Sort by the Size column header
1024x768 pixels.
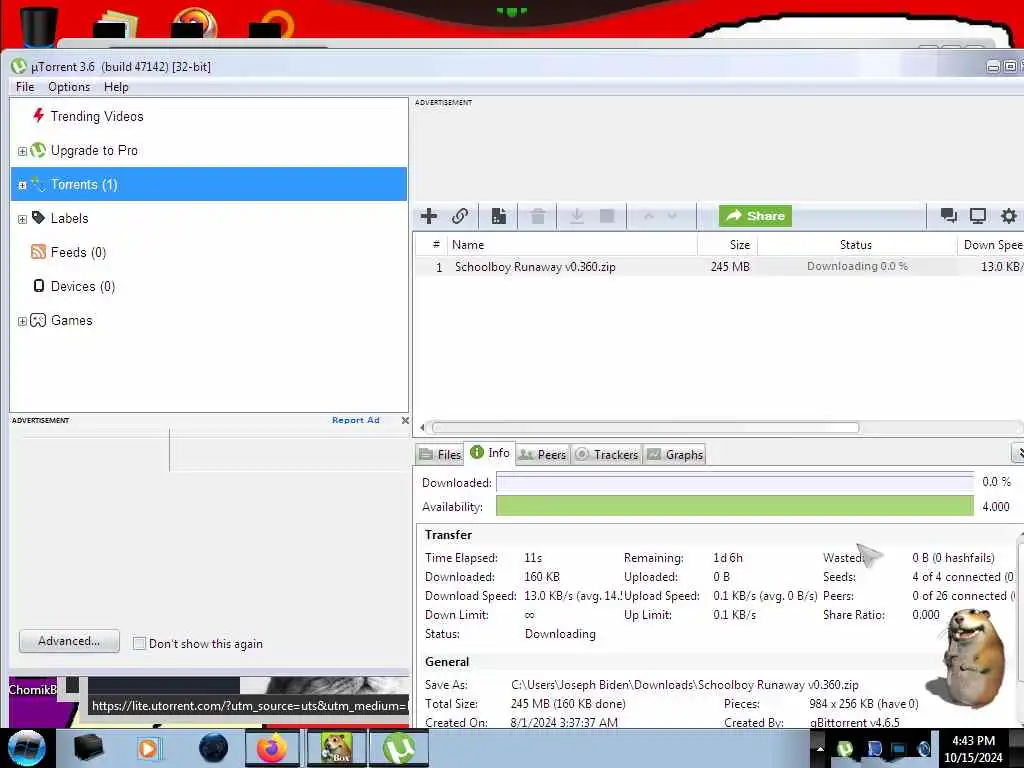tap(728, 245)
